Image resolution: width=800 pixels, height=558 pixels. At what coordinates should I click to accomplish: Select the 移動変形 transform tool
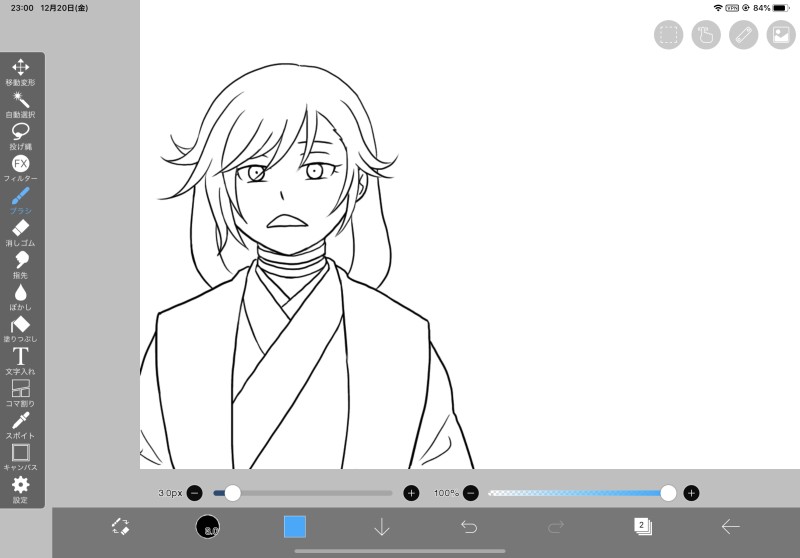click(20, 72)
